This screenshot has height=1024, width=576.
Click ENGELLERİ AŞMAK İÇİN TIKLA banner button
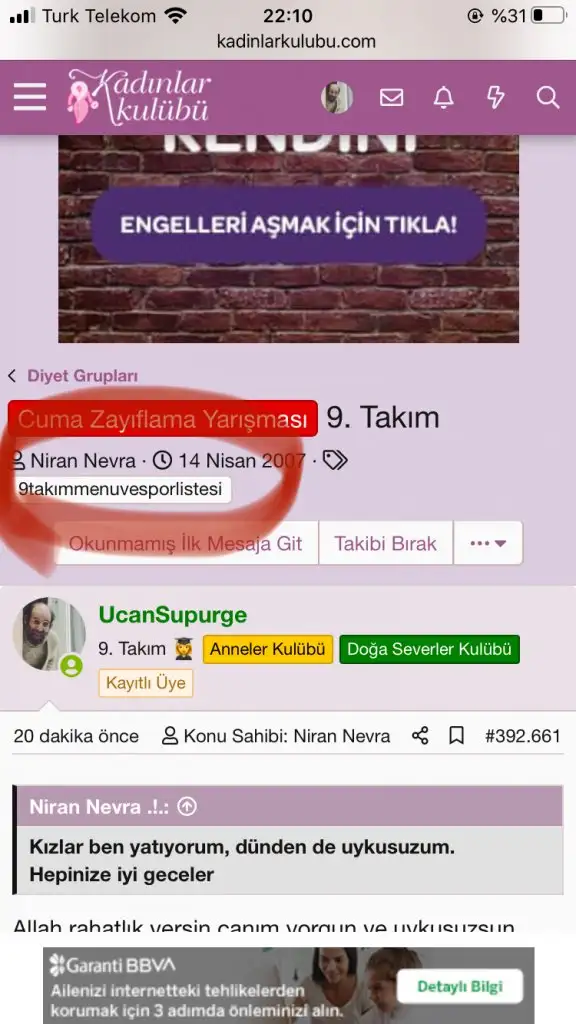pos(289,225)
